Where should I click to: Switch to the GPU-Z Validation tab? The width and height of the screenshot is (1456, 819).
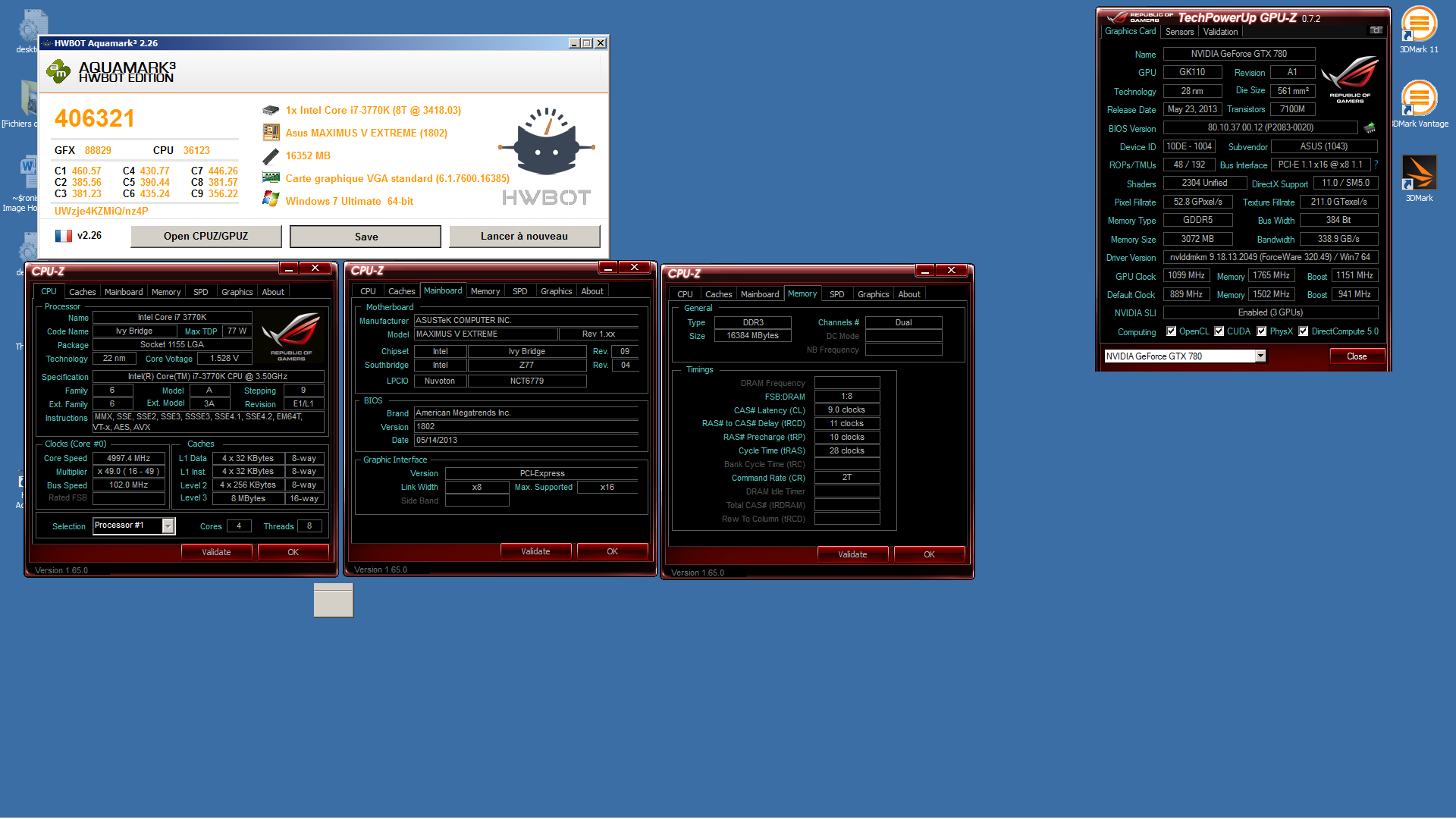pyautogui.click(x=1220, y=32)
